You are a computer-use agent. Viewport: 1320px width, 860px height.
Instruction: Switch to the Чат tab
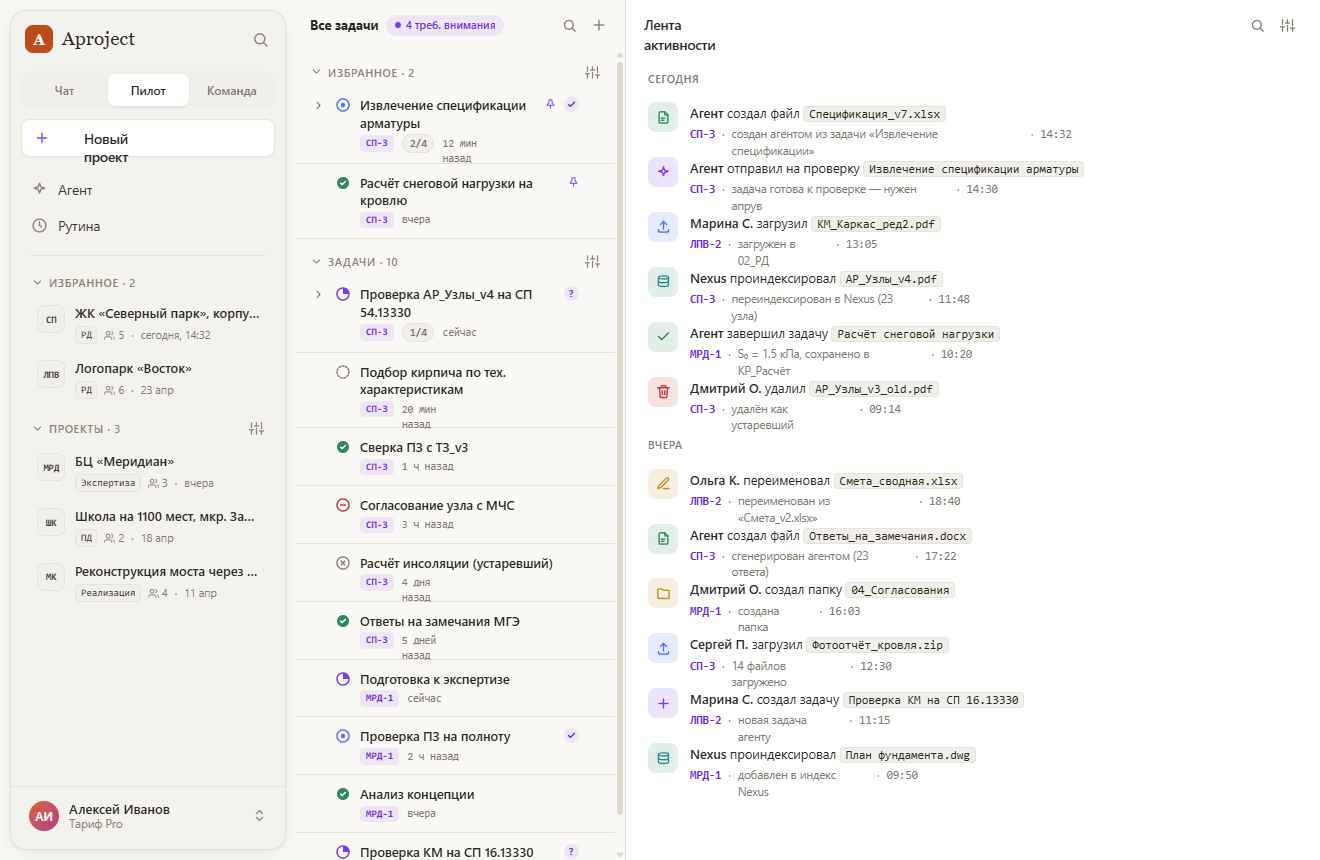coord(64,90)
